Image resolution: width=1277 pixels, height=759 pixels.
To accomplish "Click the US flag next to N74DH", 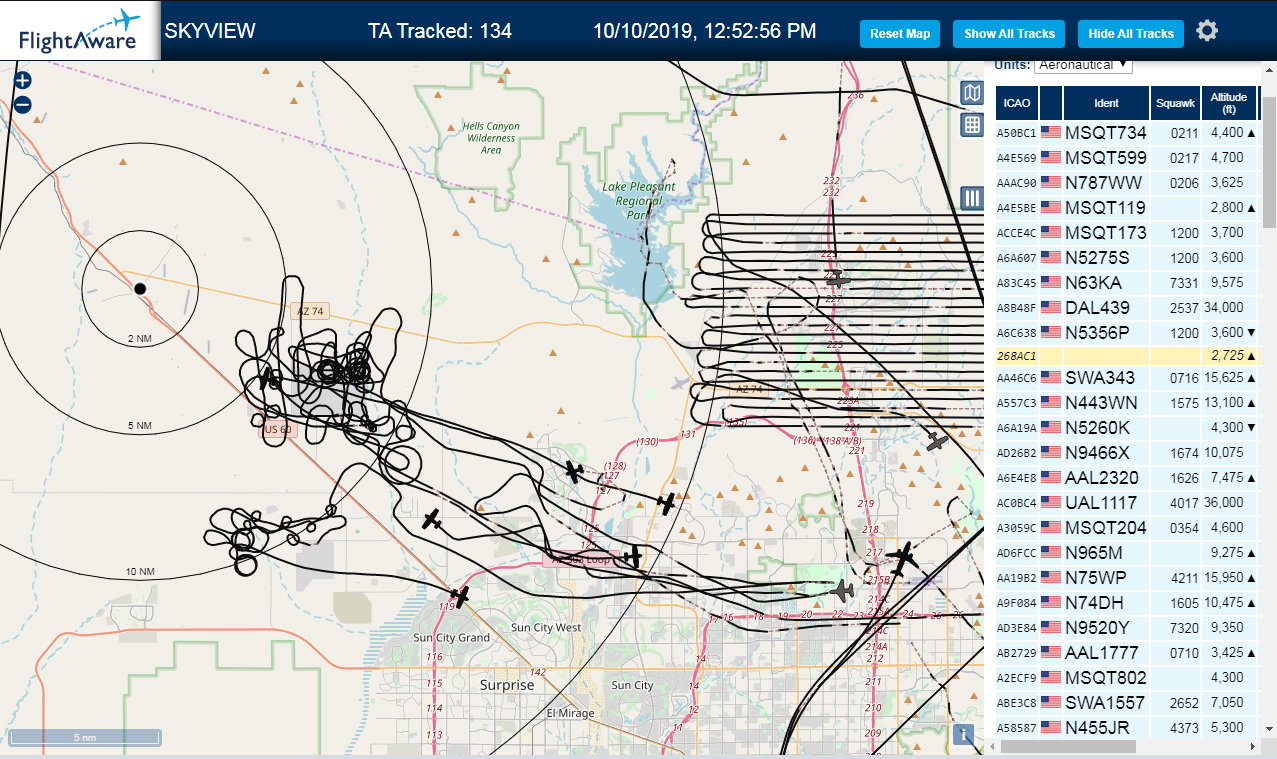I will [x=1050, y=602].
